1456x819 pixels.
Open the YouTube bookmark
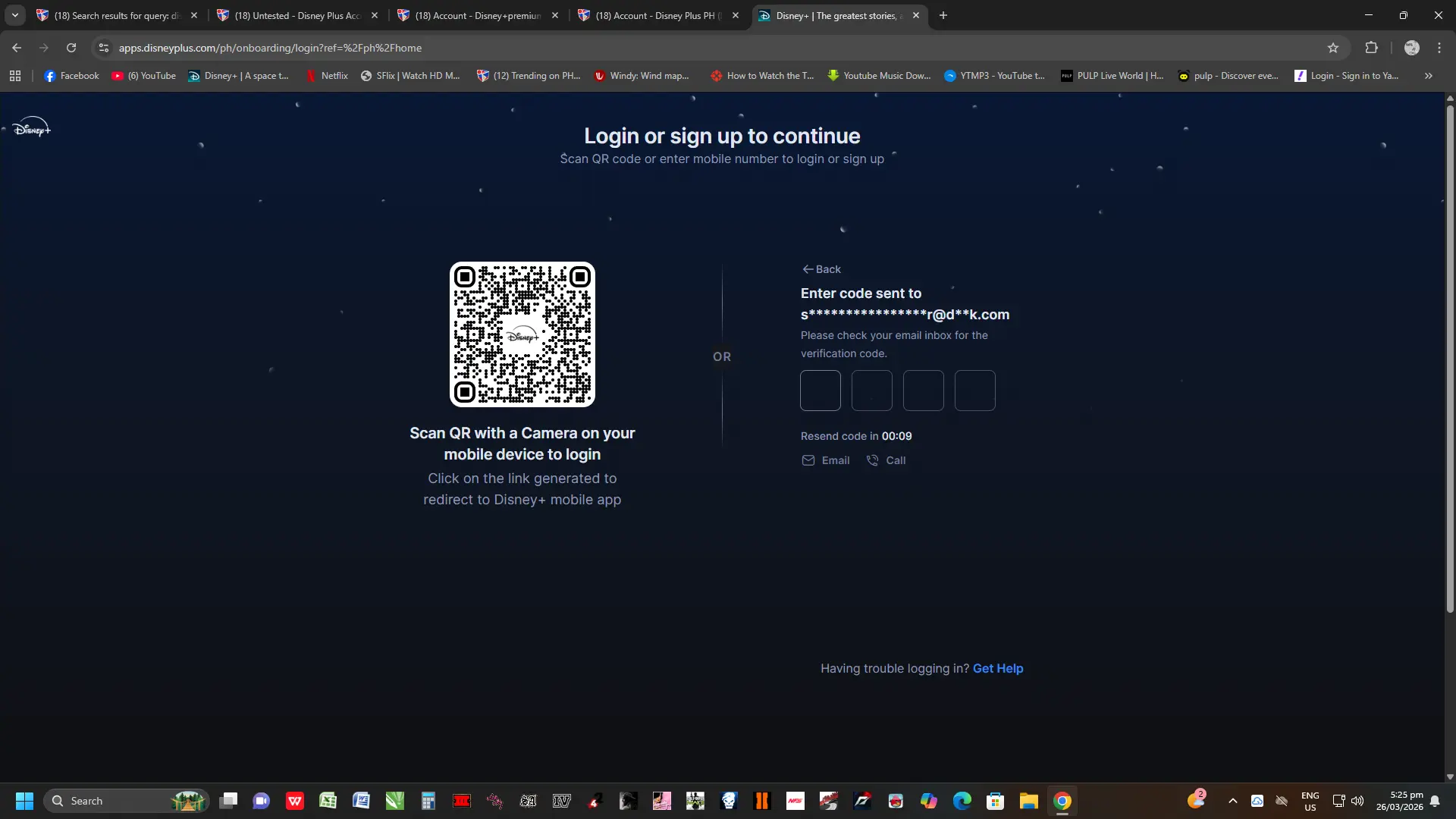[143, 76]
